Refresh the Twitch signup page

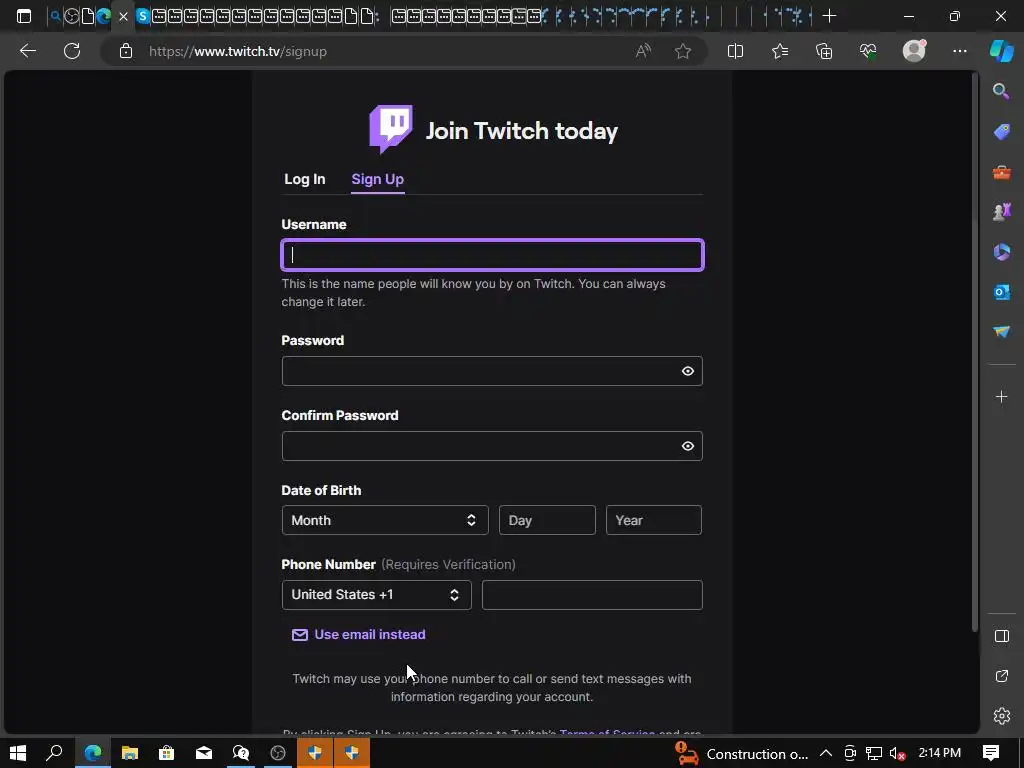click(72, 51)
